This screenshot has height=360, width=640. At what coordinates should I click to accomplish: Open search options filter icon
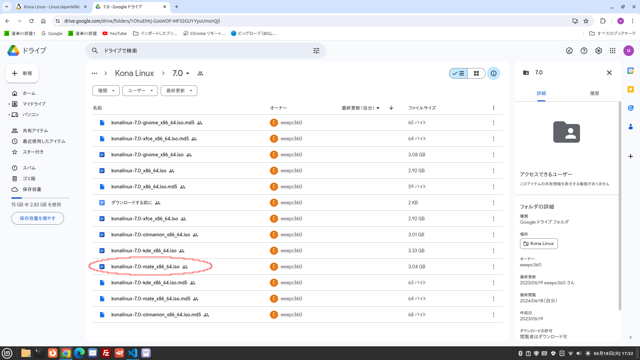point(316,51)
